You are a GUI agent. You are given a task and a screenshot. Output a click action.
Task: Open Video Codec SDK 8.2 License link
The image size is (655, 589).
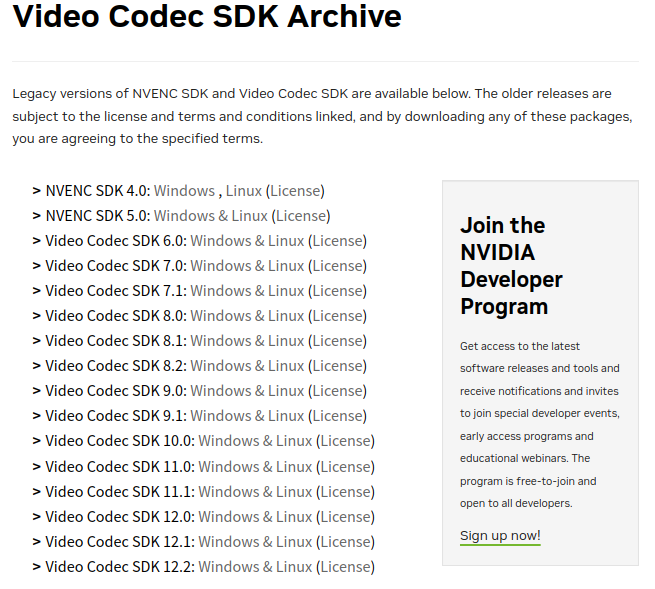click(338, 366)
